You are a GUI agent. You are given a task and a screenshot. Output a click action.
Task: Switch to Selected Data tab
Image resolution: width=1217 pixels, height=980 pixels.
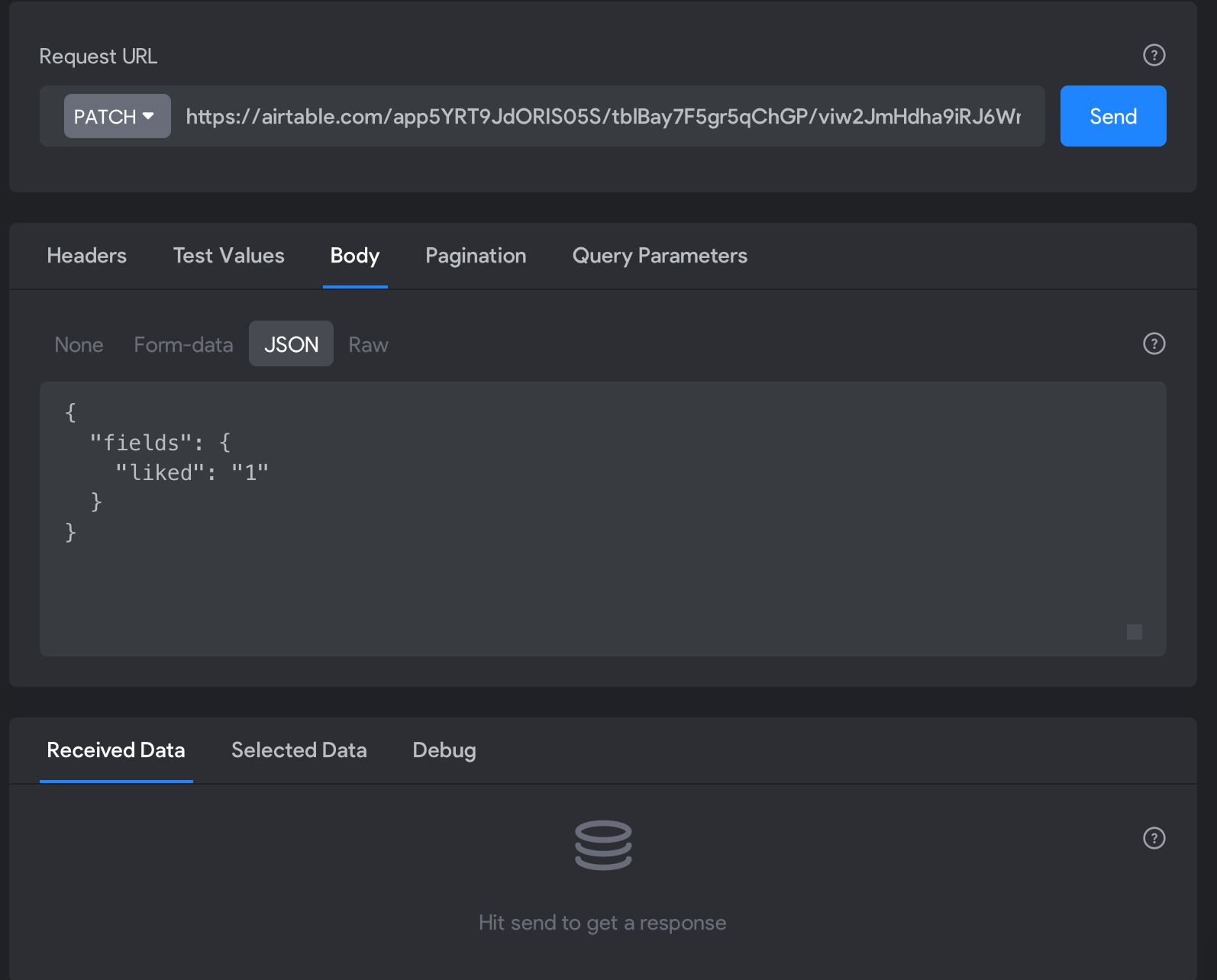pos(299,750)
